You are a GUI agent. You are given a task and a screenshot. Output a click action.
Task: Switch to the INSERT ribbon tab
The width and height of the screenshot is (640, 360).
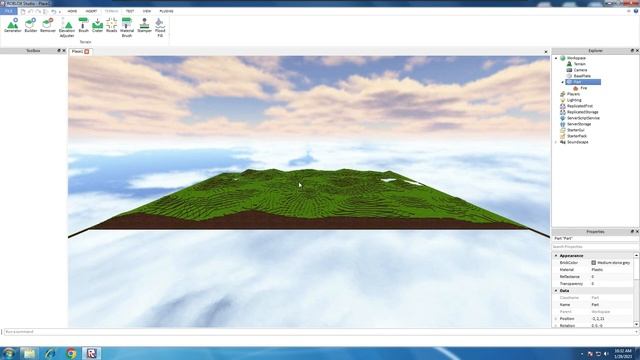pyautogui.click(x=91, y=11)
